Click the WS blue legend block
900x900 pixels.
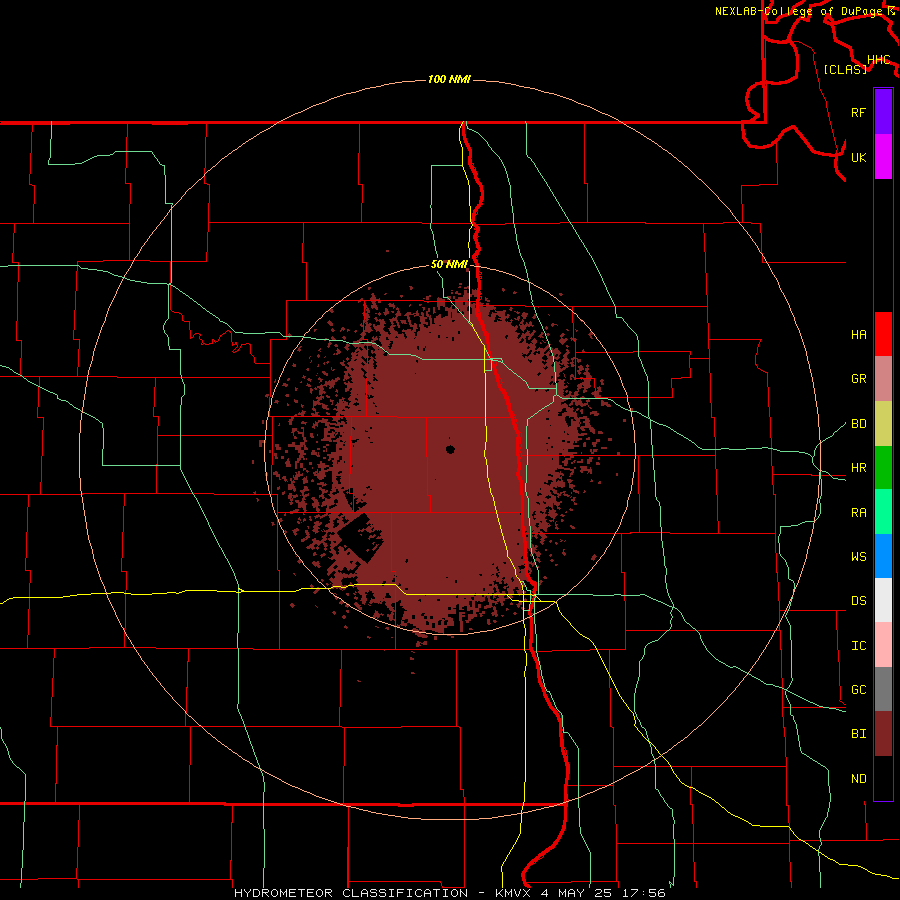click(x=883, y=556)
